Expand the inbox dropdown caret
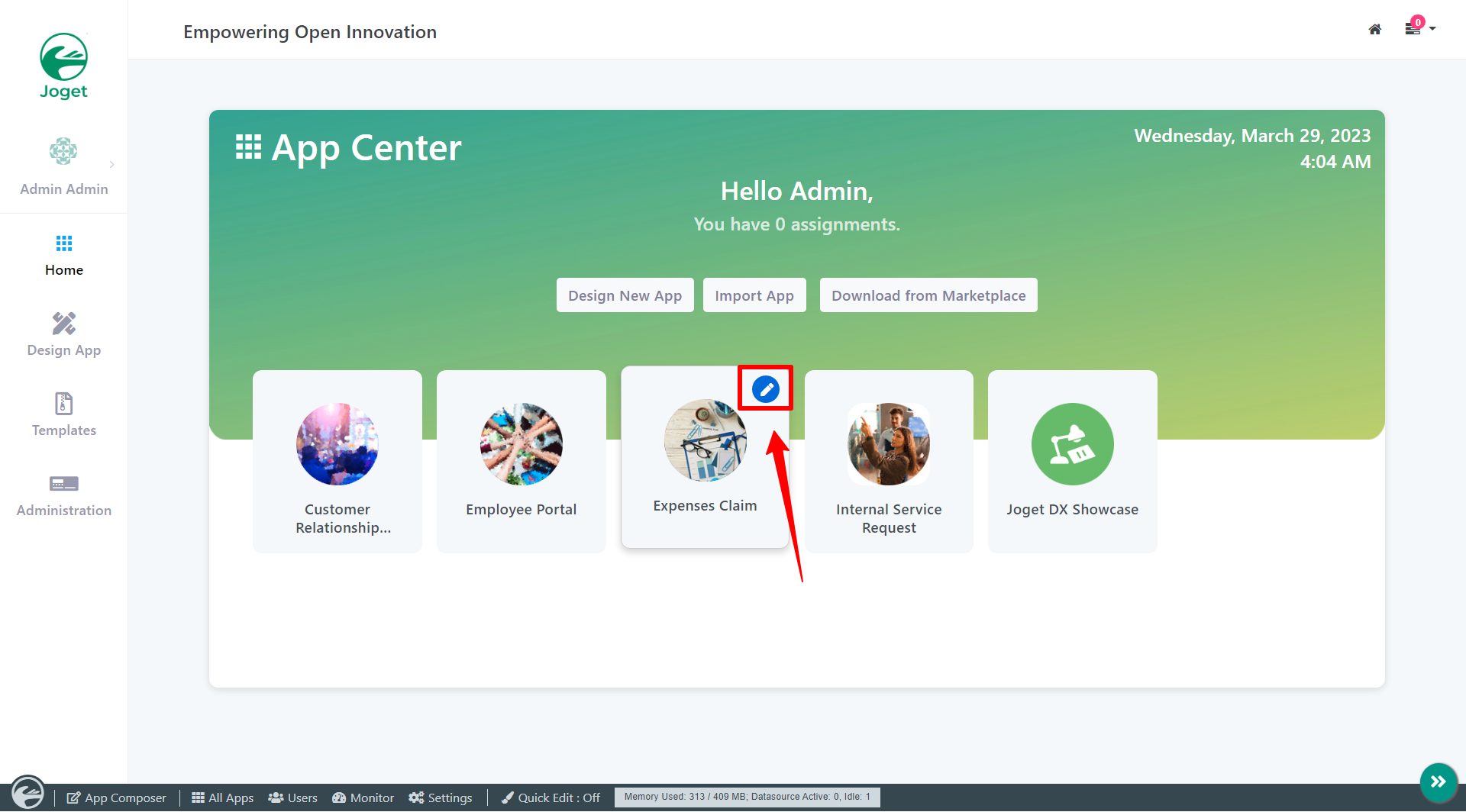The width and height of the screenshot is (1466, 812). point(1432,29)
